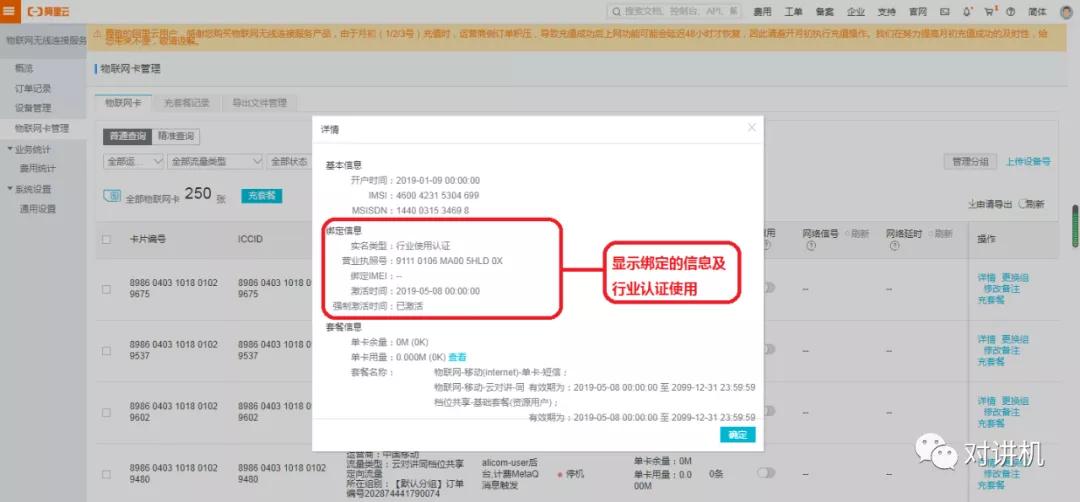Click the 查看 link beside 单卡用量
The height and width of the screenshot is (502, 1080).
click(x=457, y=357)
